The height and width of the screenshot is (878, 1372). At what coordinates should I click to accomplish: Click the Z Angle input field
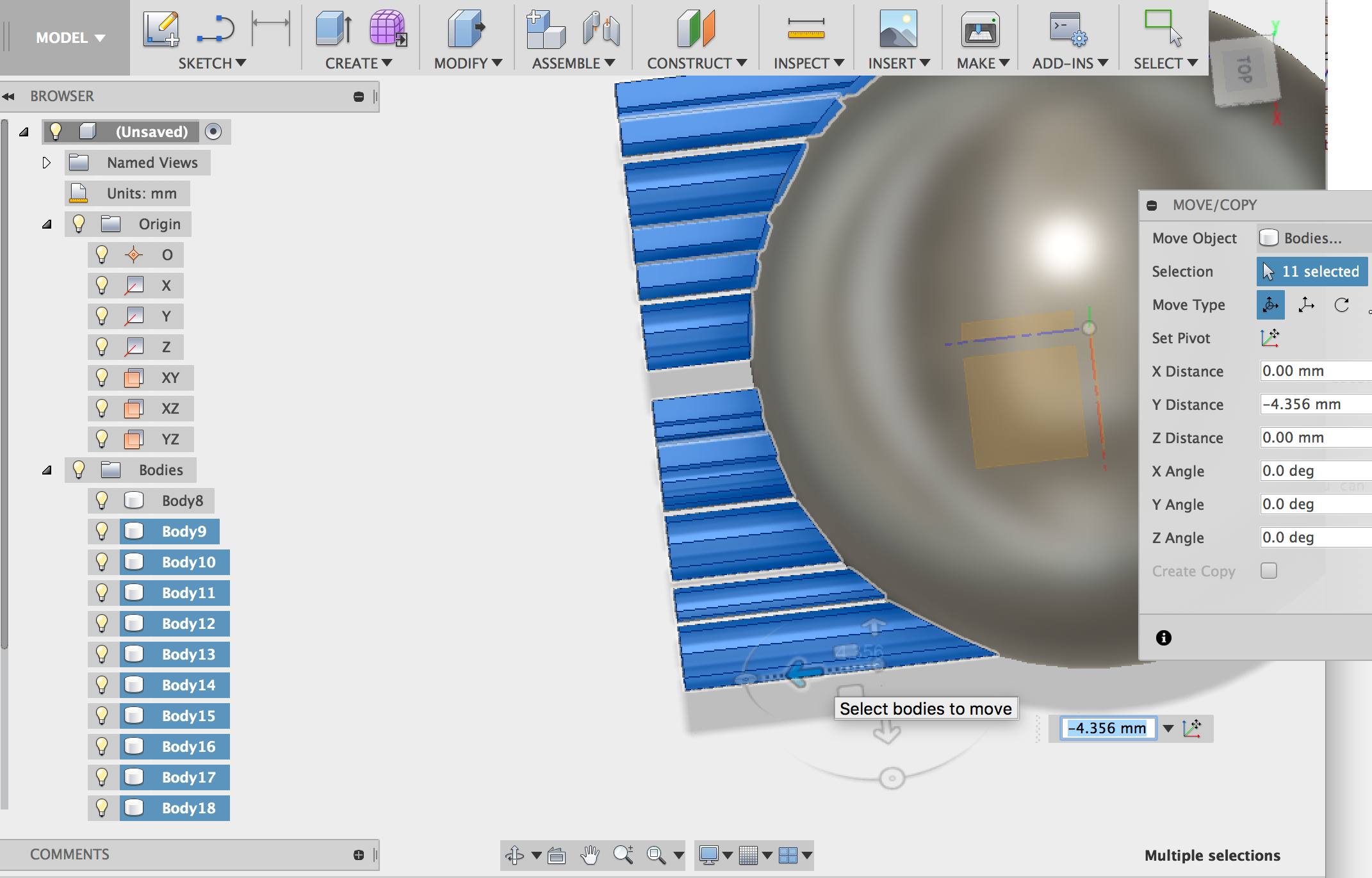click(x=1316, y=538)
